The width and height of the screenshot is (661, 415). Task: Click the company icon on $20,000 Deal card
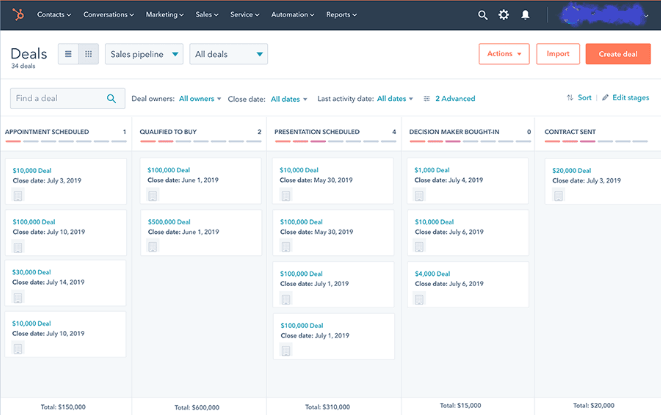[x=558, y=195]
